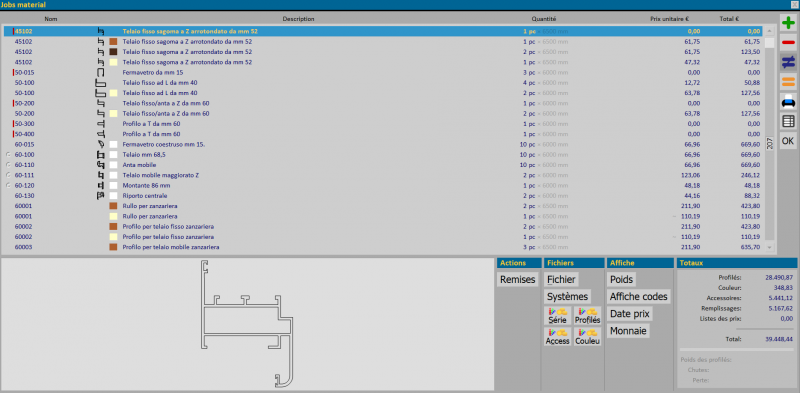Viewport: 800px width, 393px height.
Task: Click the green plus add material icon
Action: coord(788,23)
